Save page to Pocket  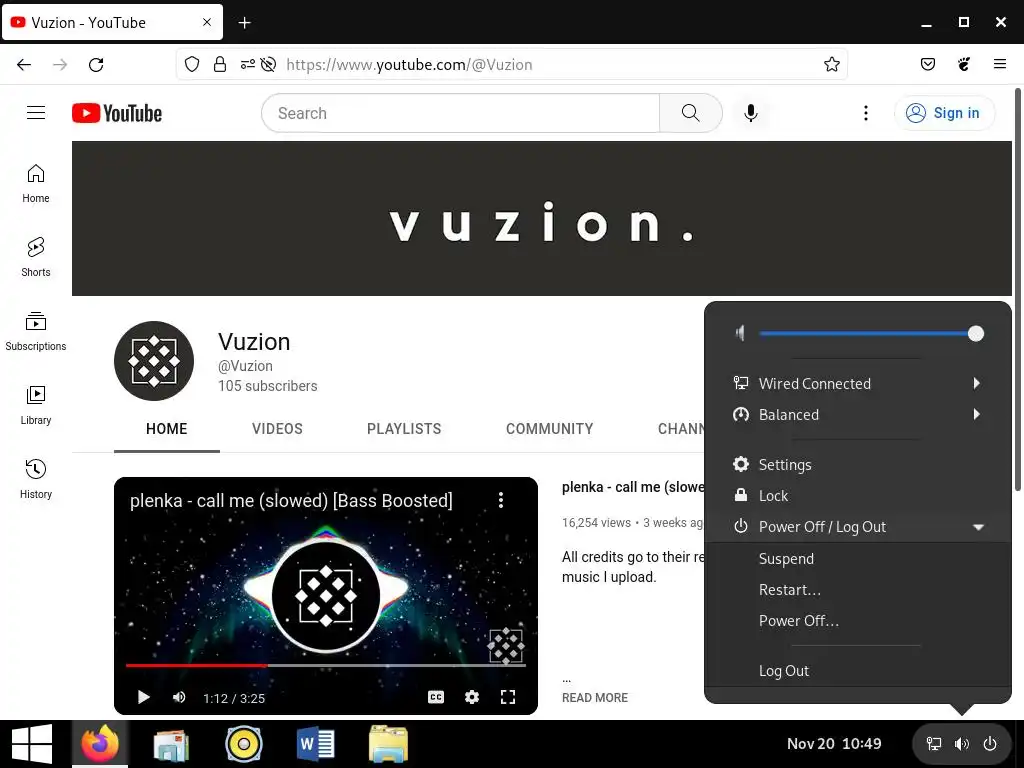[x=927, y=64]
